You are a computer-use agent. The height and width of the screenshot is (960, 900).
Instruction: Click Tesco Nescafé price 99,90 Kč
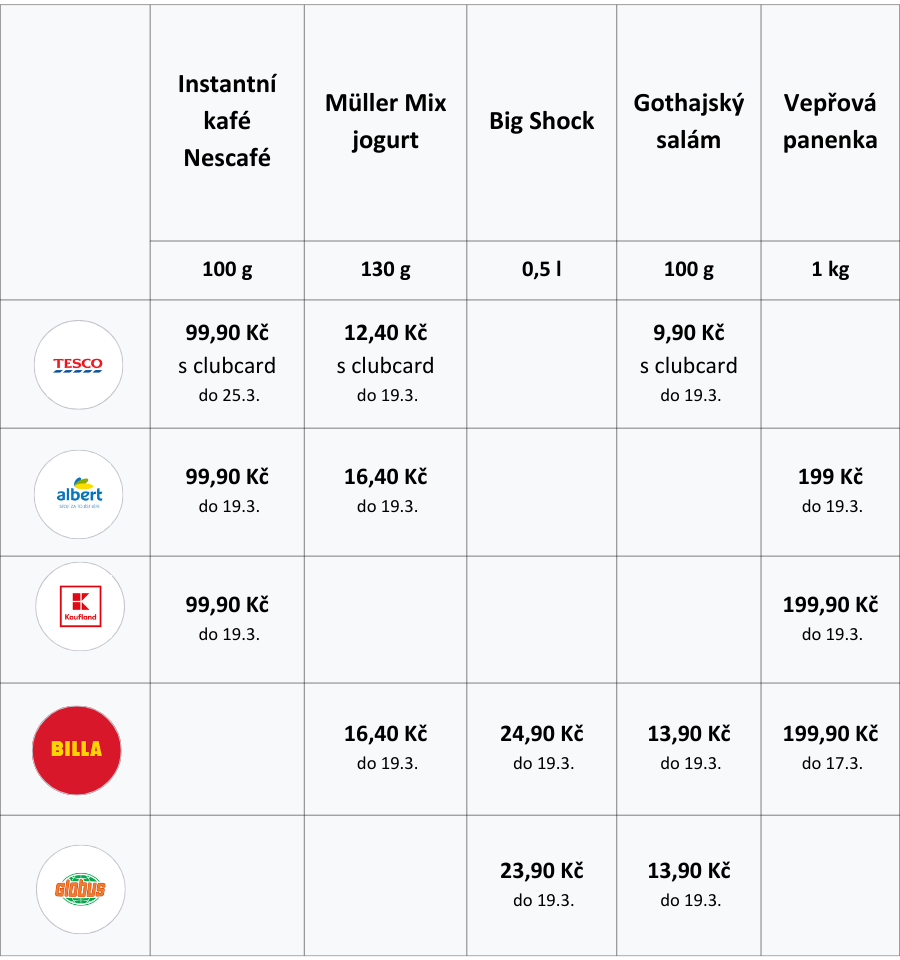227,332
